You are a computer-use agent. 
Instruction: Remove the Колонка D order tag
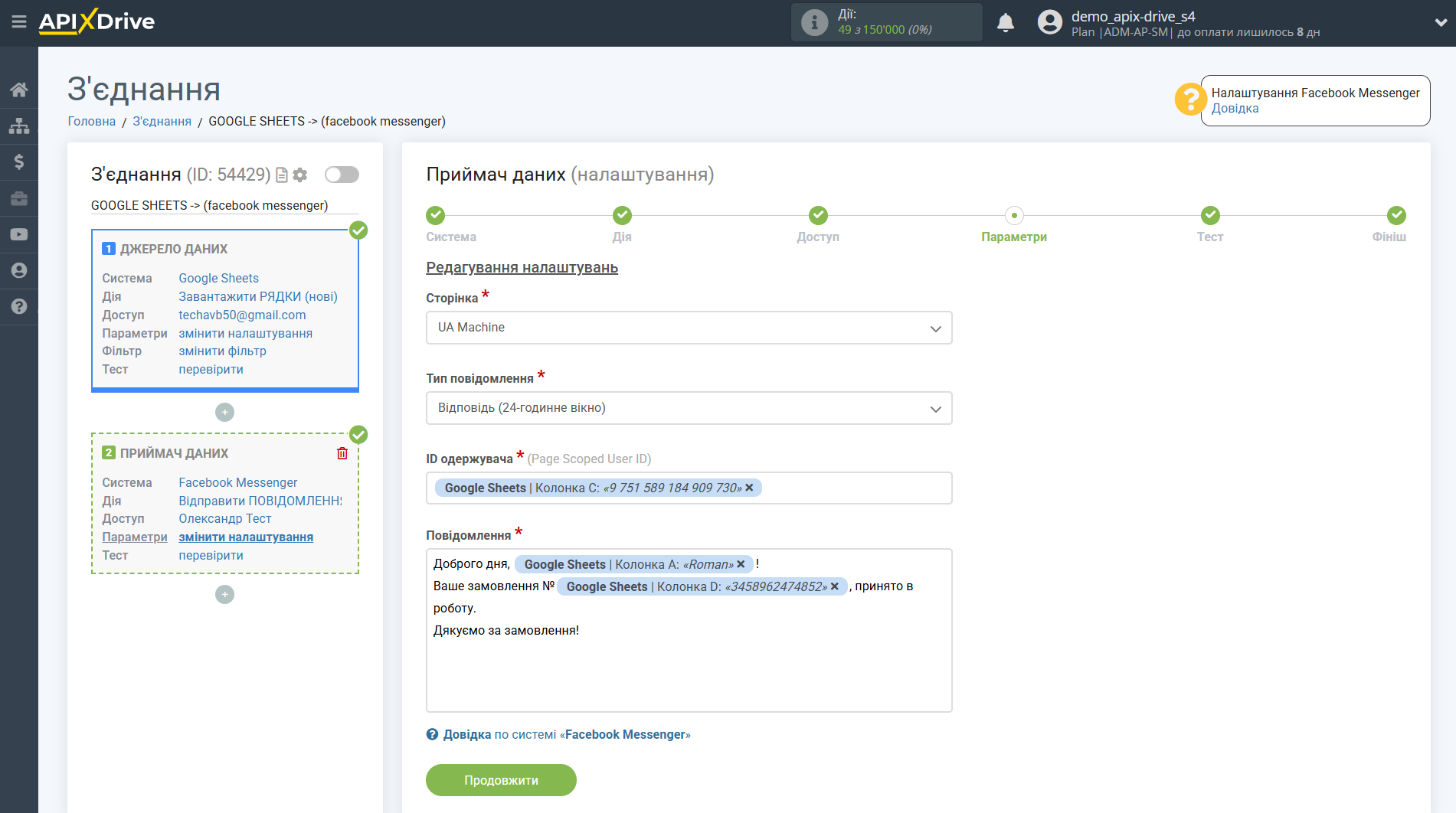tap(835, 586)
